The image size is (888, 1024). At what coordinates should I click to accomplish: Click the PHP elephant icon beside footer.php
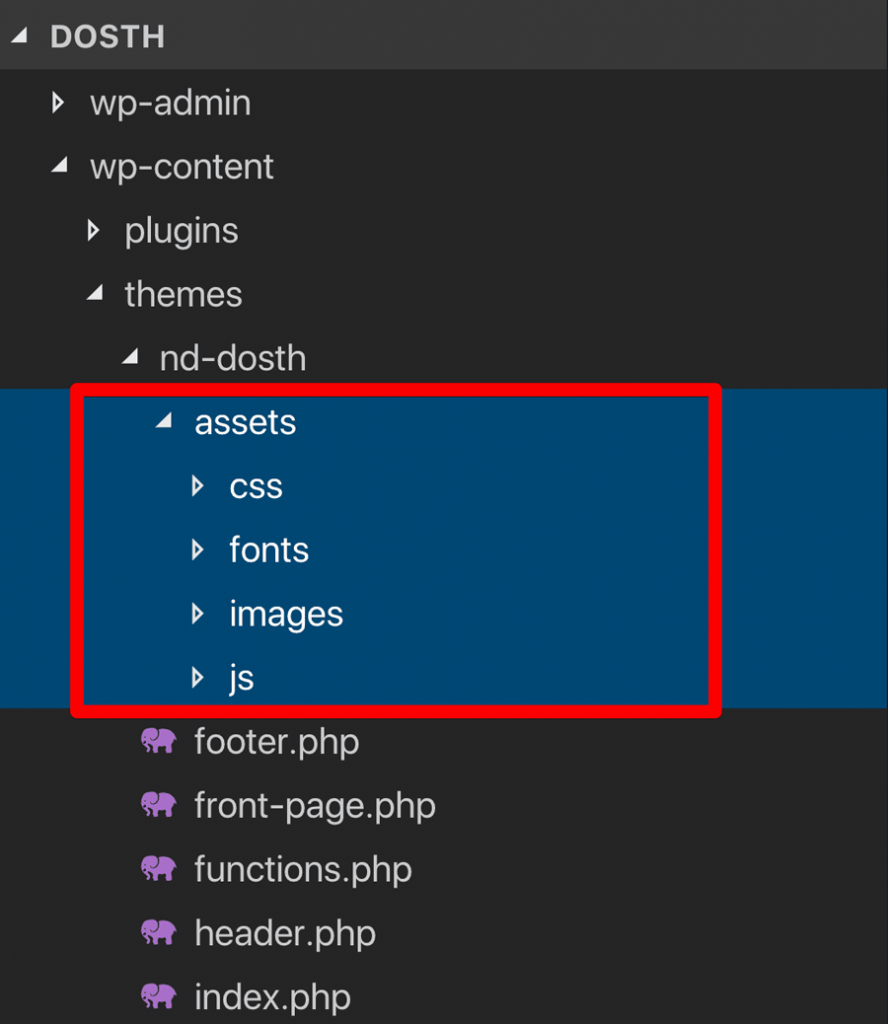pos(159,741)
